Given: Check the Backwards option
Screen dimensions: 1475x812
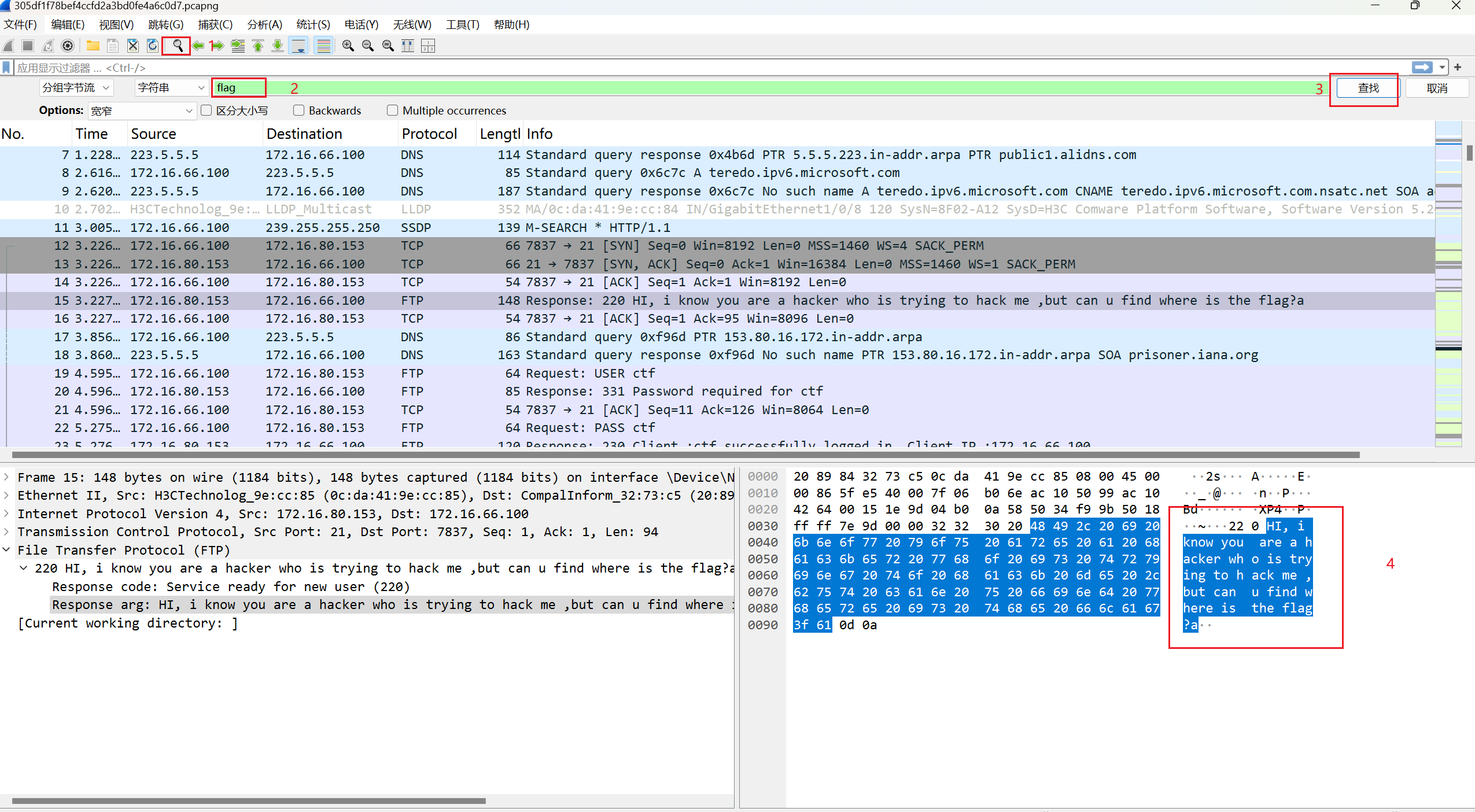Looking at the screenshot, I should 299,110.
